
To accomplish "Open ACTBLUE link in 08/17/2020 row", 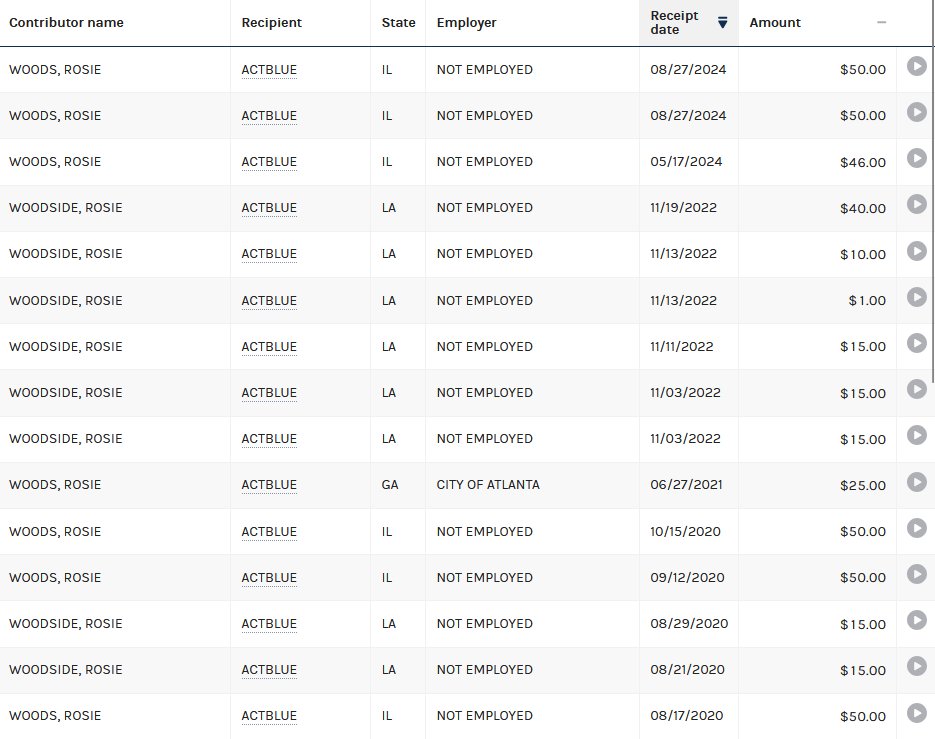I will (x=269, y=716).
